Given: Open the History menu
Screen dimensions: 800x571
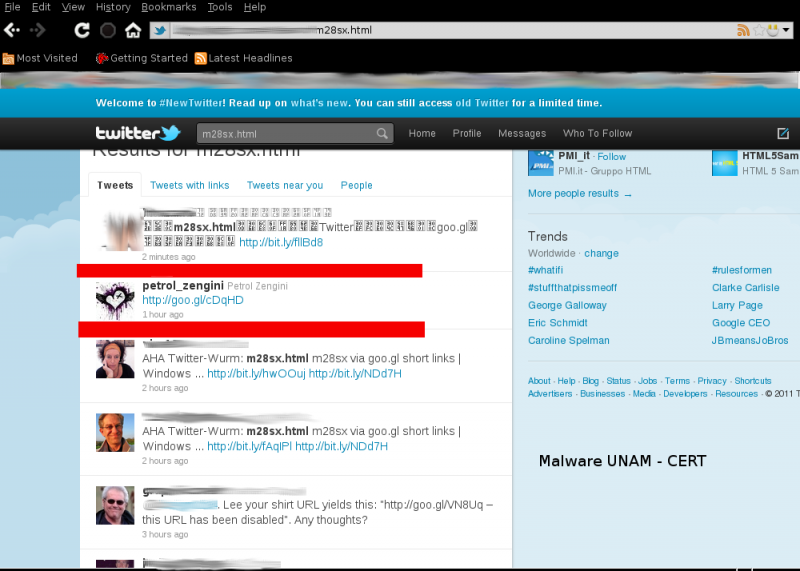Looking at the screenshot, I should click(113, 7).
